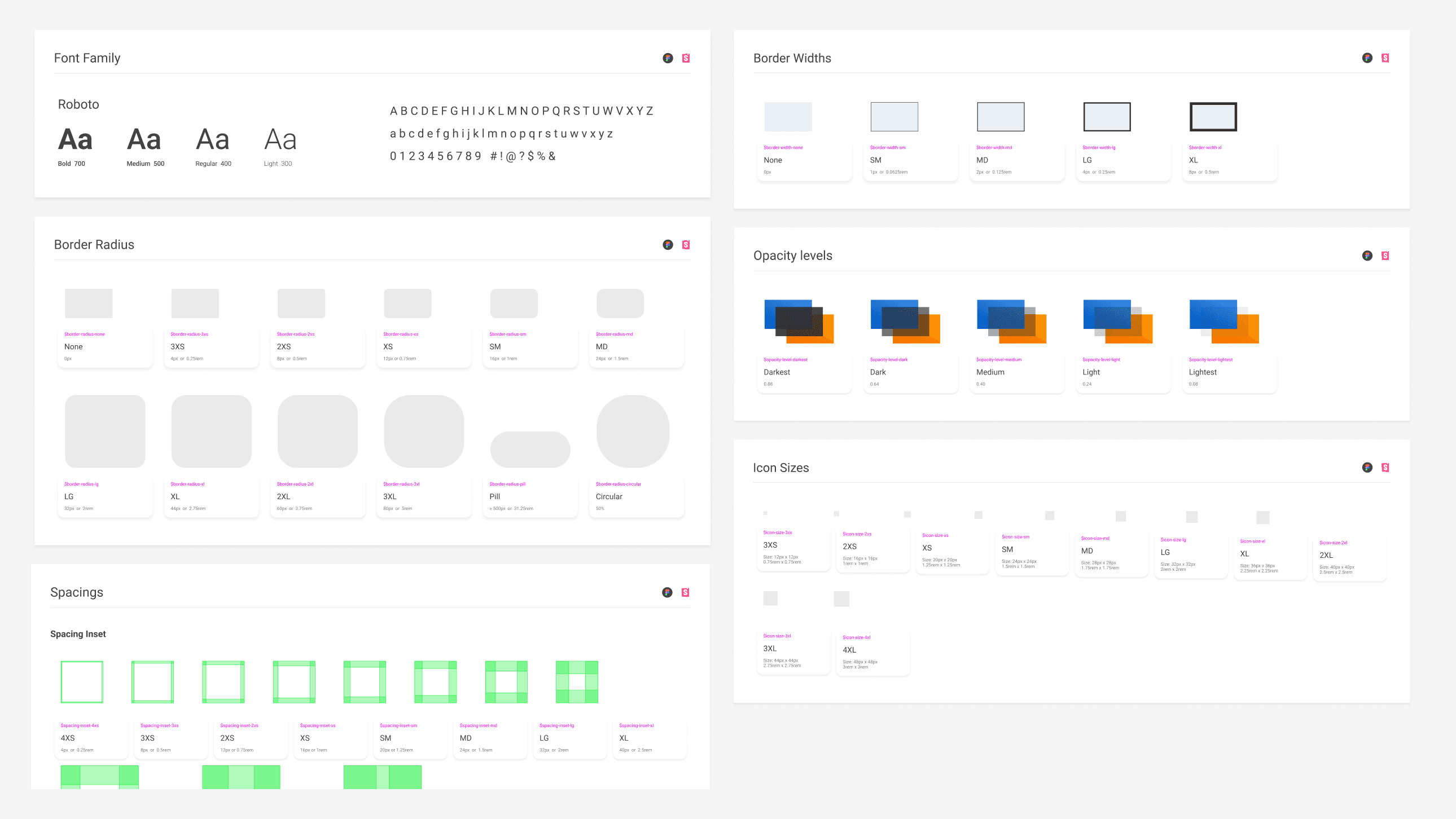Click the $spacing-inset-sm token label
The image size is (1456, 819).
[x=398, y=725]
